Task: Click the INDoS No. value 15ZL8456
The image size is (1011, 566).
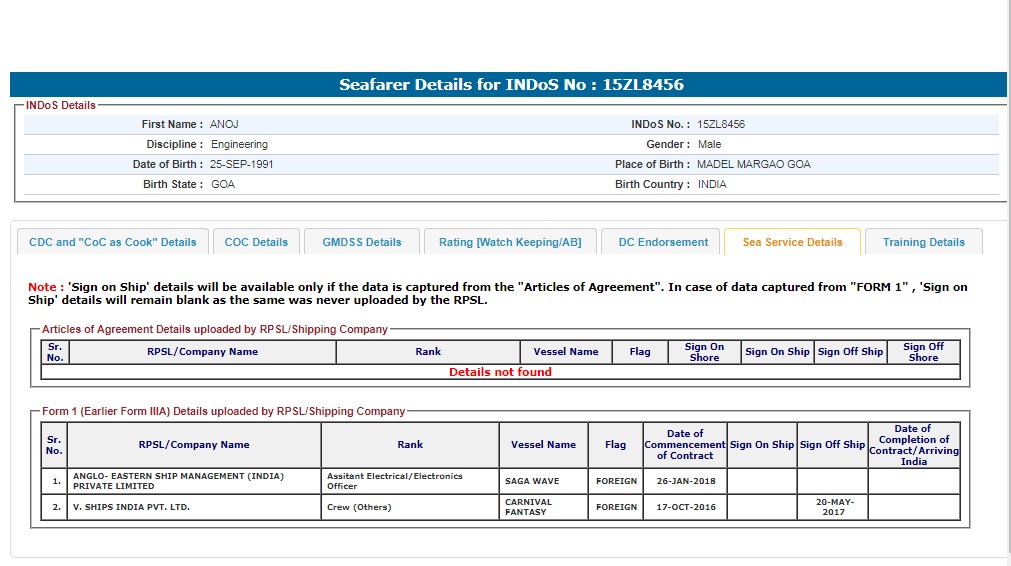Action: pos(721,125)
